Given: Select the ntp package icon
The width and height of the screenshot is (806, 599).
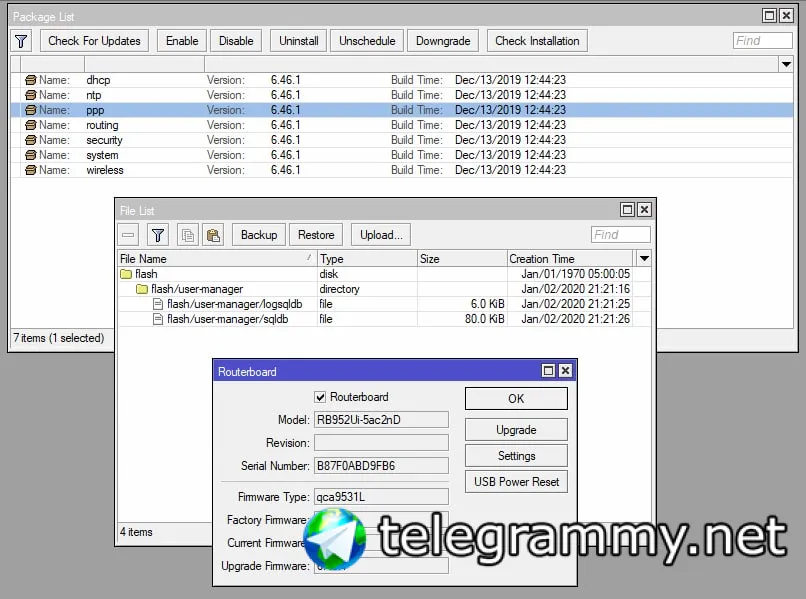Looking at the screenshot, I should [31, 95].
